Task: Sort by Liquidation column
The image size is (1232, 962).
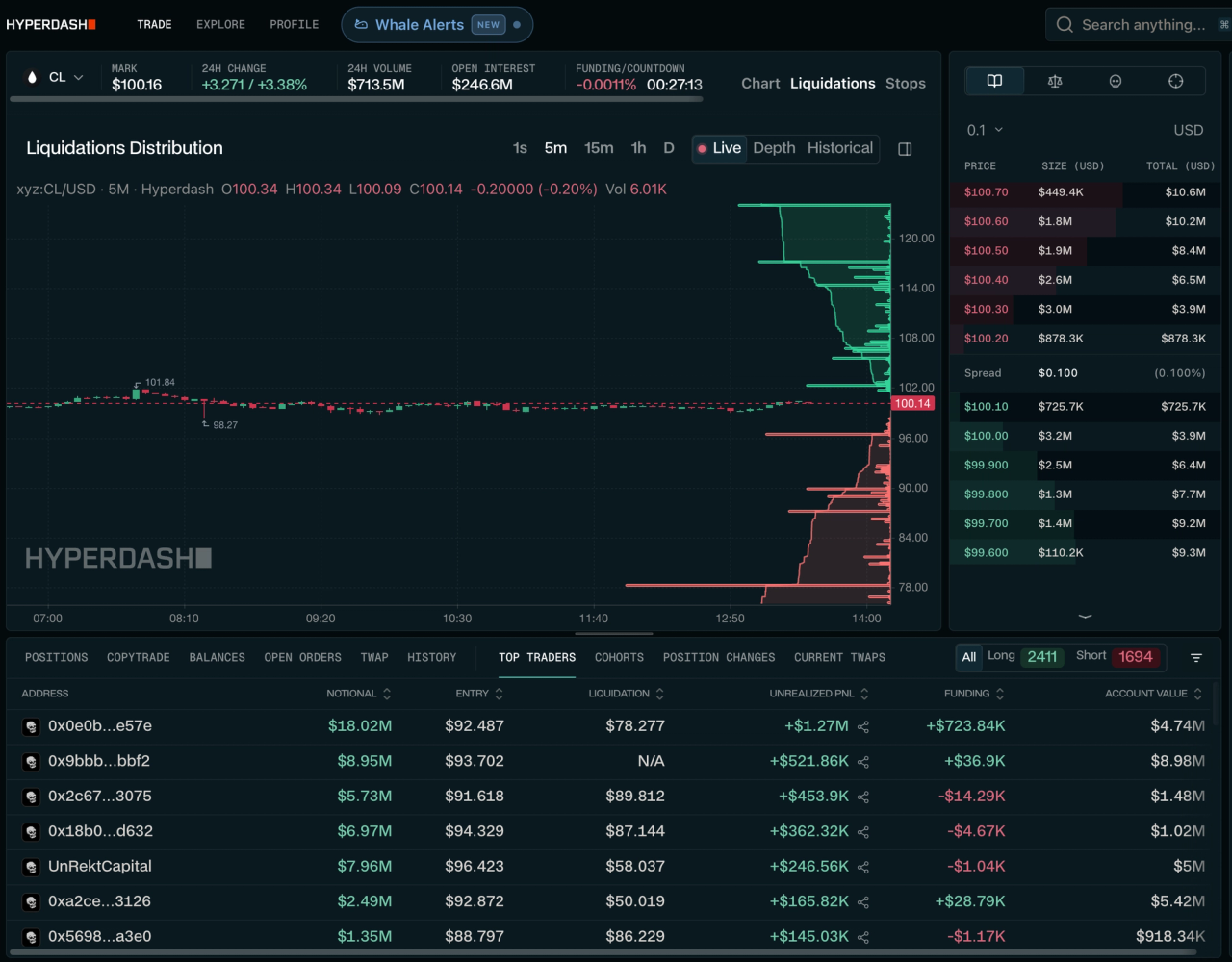Action: [627, 694]
